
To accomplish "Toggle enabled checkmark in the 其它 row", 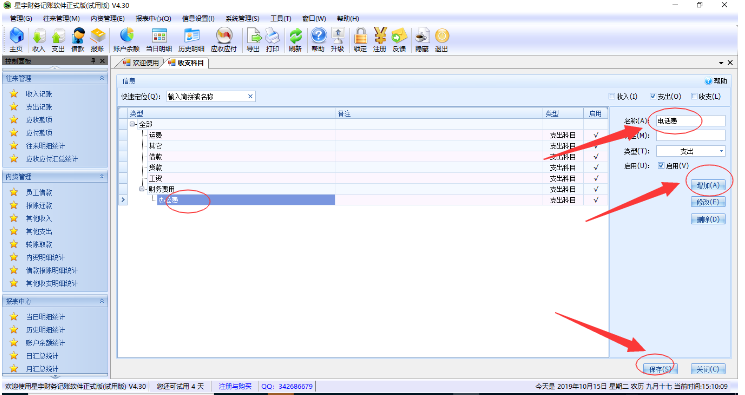I will (x=596, y=146).
